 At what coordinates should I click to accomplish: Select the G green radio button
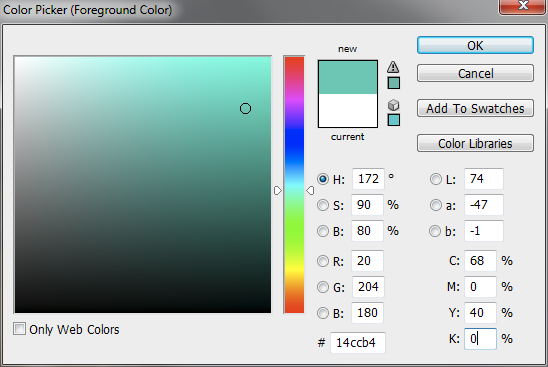323,287
